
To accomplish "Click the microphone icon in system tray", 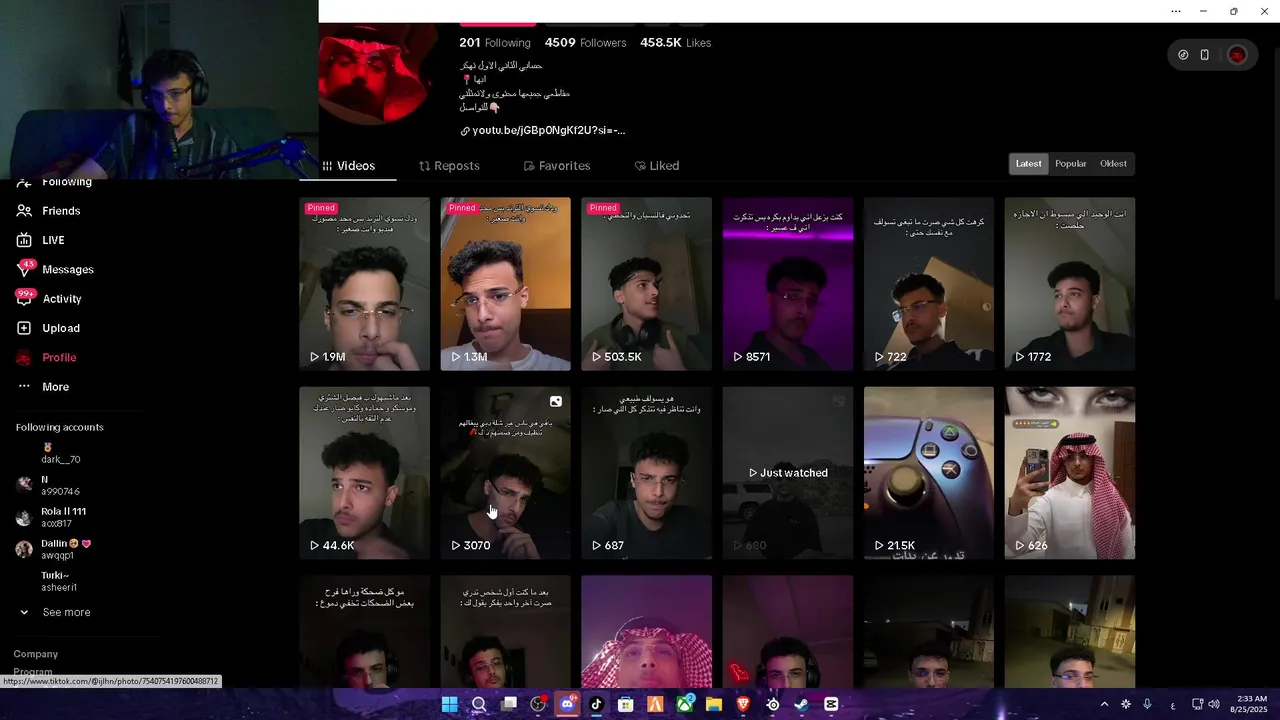I will (1147, 704).
